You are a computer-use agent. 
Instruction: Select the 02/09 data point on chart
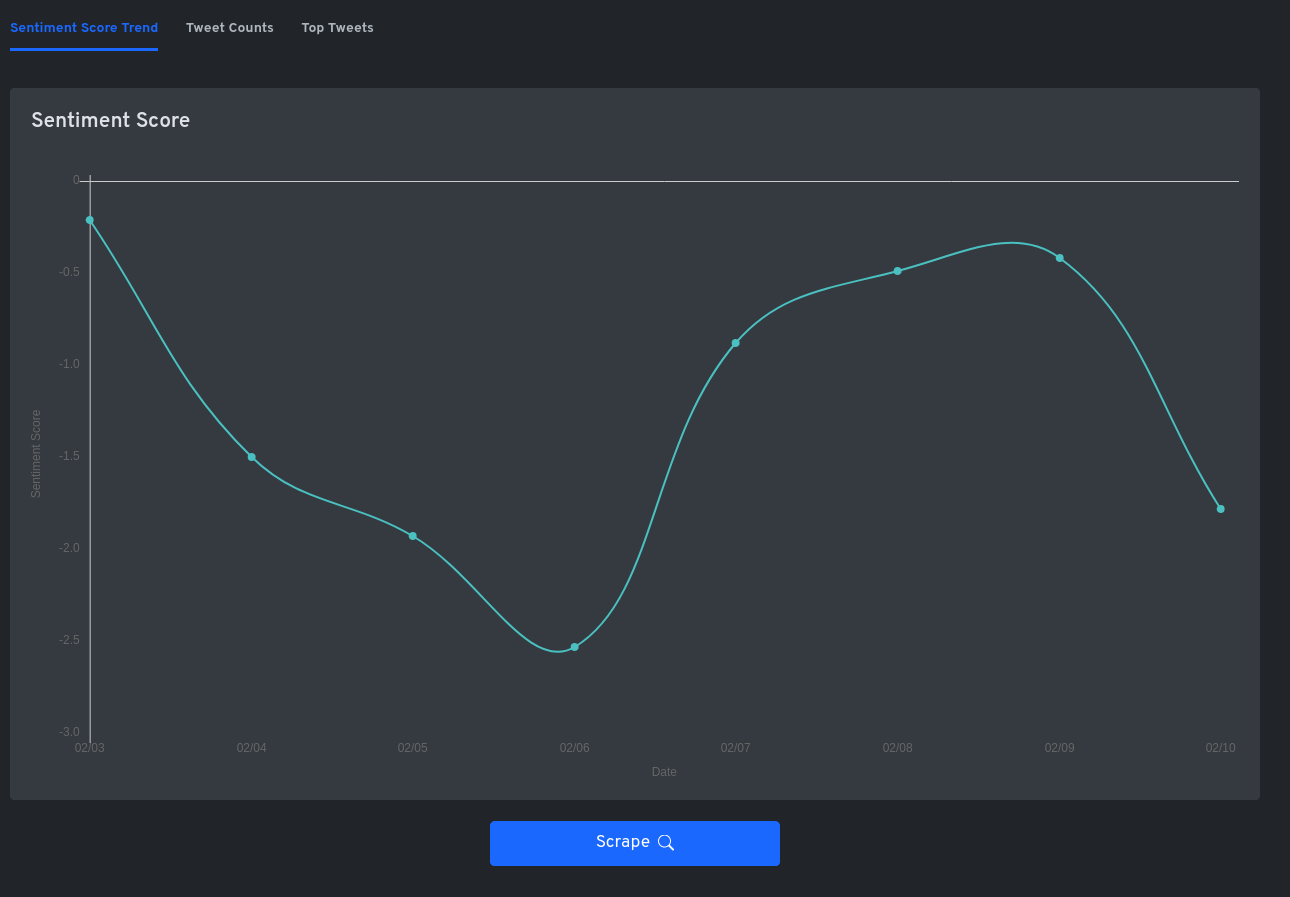1060,258
